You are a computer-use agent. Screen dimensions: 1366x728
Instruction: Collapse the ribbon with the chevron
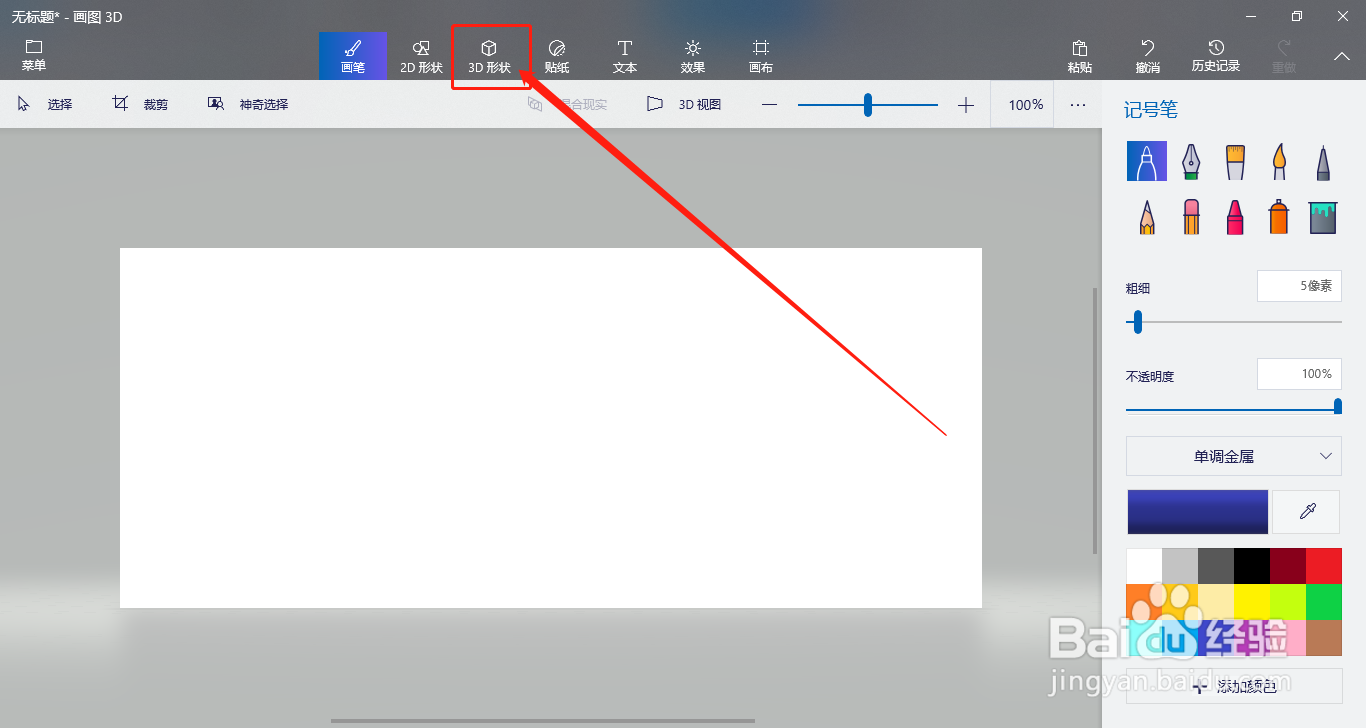[1342, 57]
